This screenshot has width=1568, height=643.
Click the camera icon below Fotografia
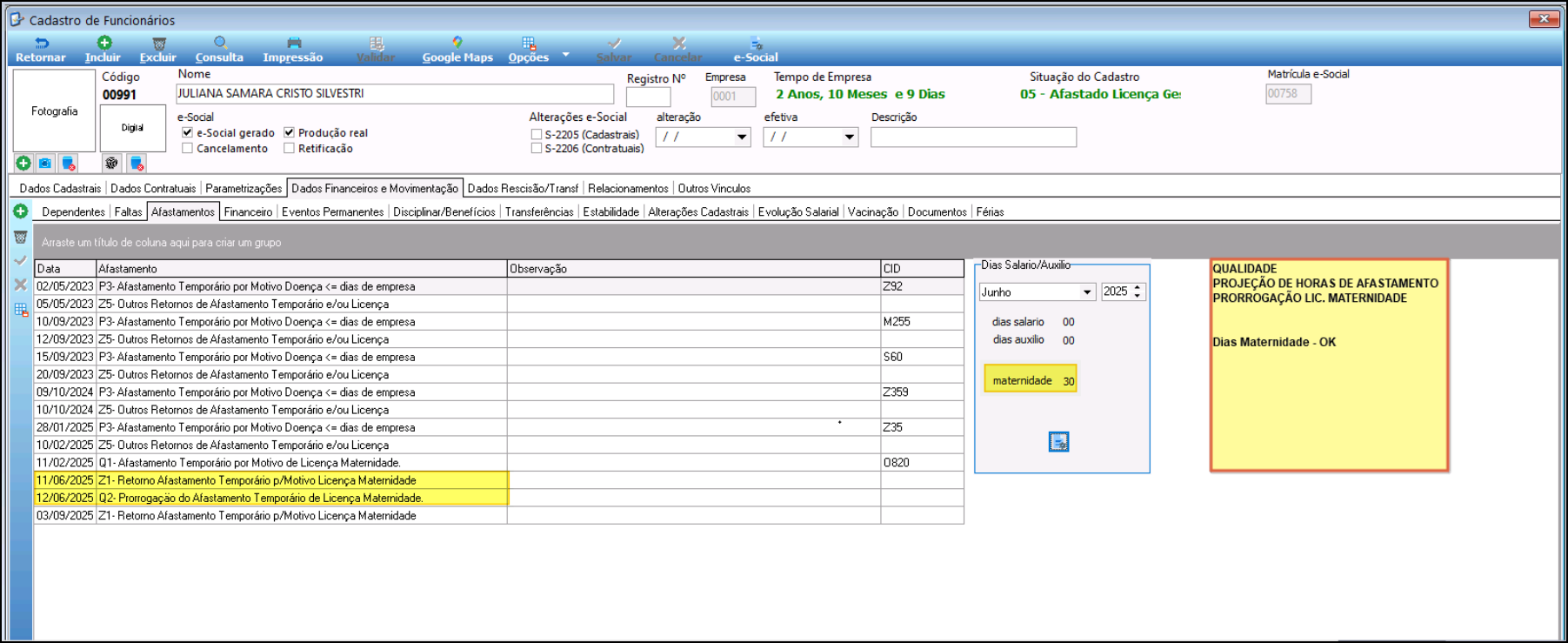[45, 163]
